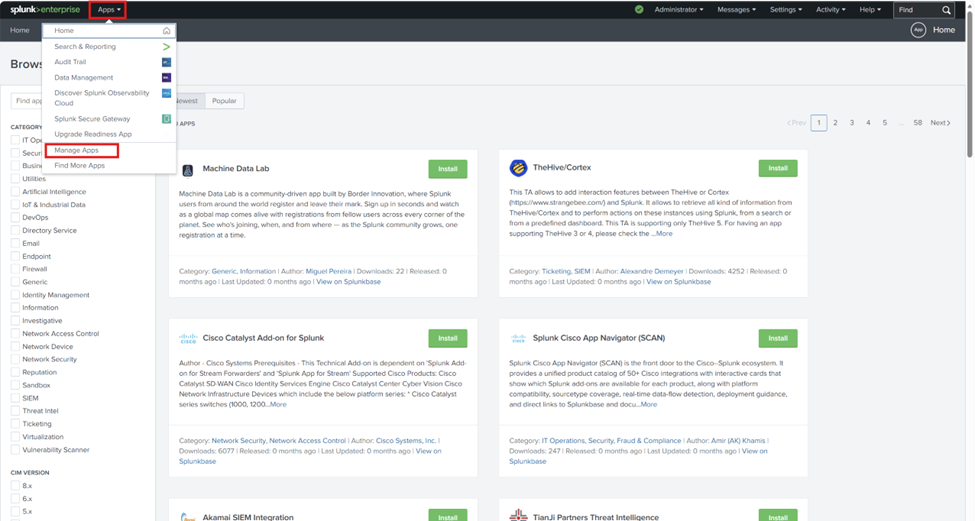Install the Machine Data Lab app
This screenshot has height=521, width=975.
point(448,169)
